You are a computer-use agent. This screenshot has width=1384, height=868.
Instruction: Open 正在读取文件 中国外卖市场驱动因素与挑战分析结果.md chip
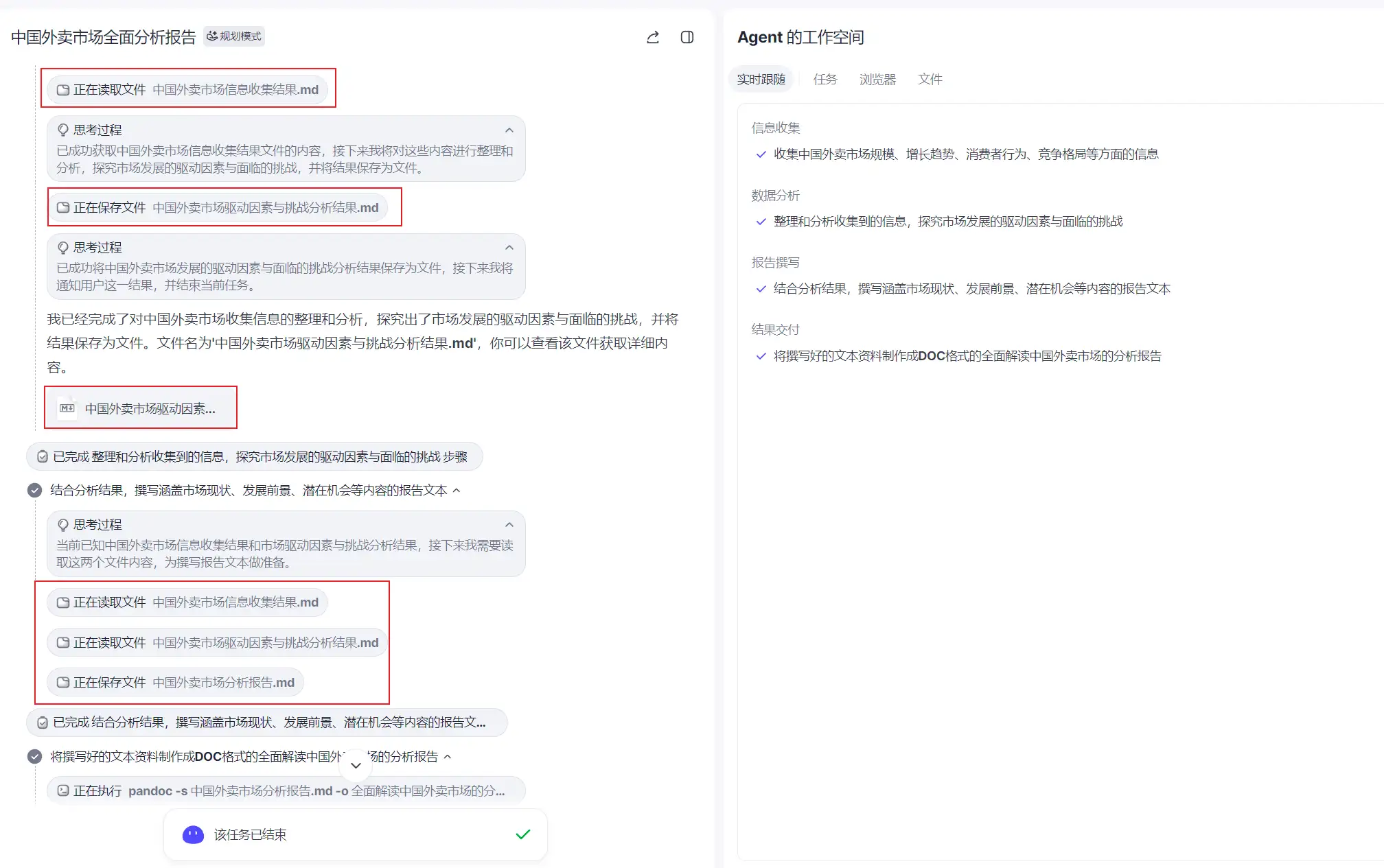tap(218, 643)
